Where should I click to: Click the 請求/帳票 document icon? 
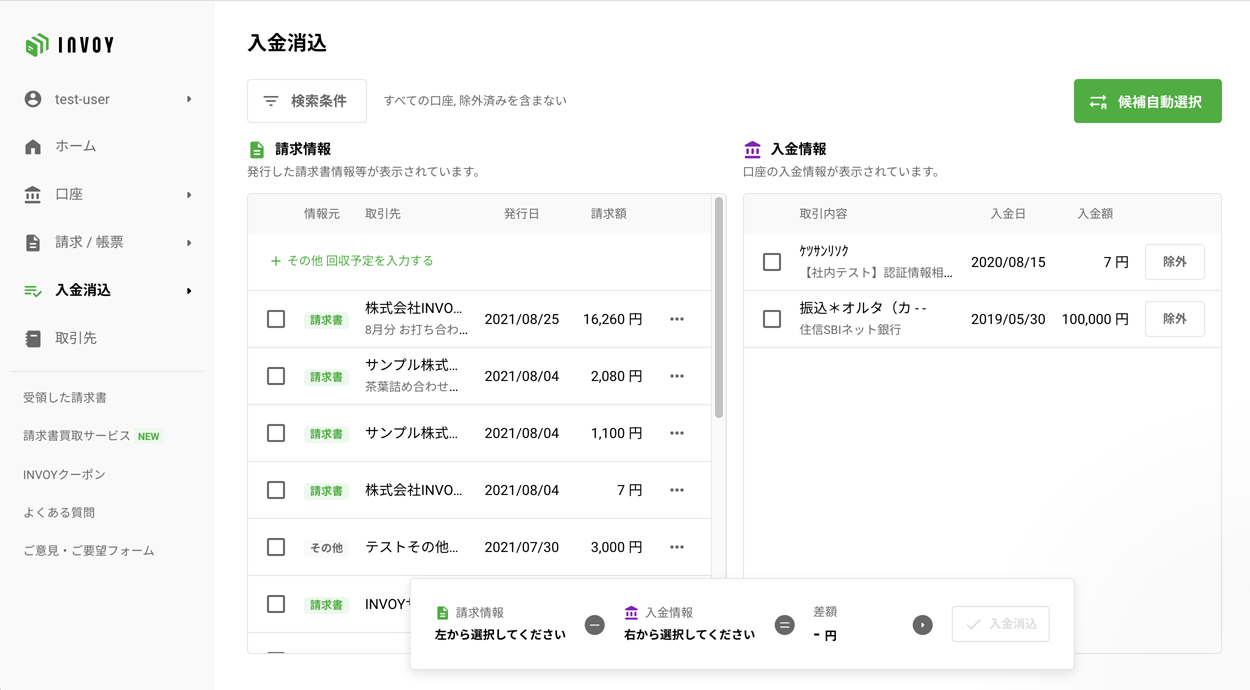click(33, 243)
